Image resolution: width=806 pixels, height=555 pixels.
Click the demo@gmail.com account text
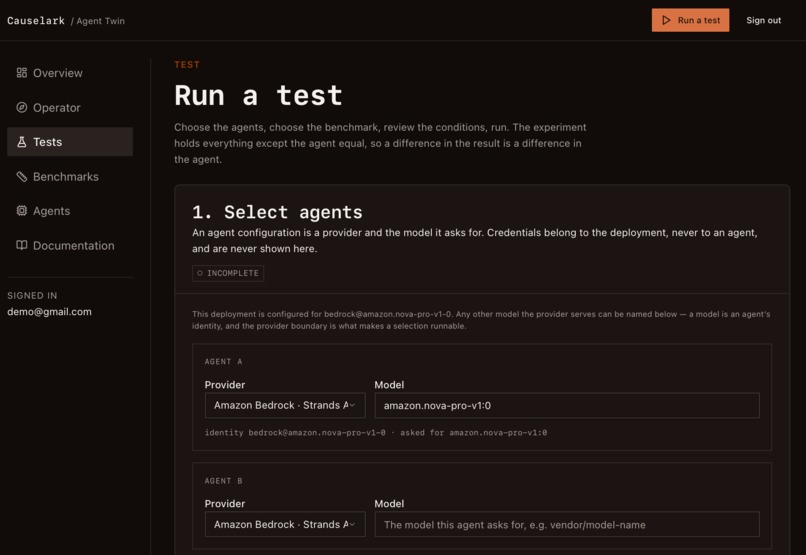(x=49, y=312)
